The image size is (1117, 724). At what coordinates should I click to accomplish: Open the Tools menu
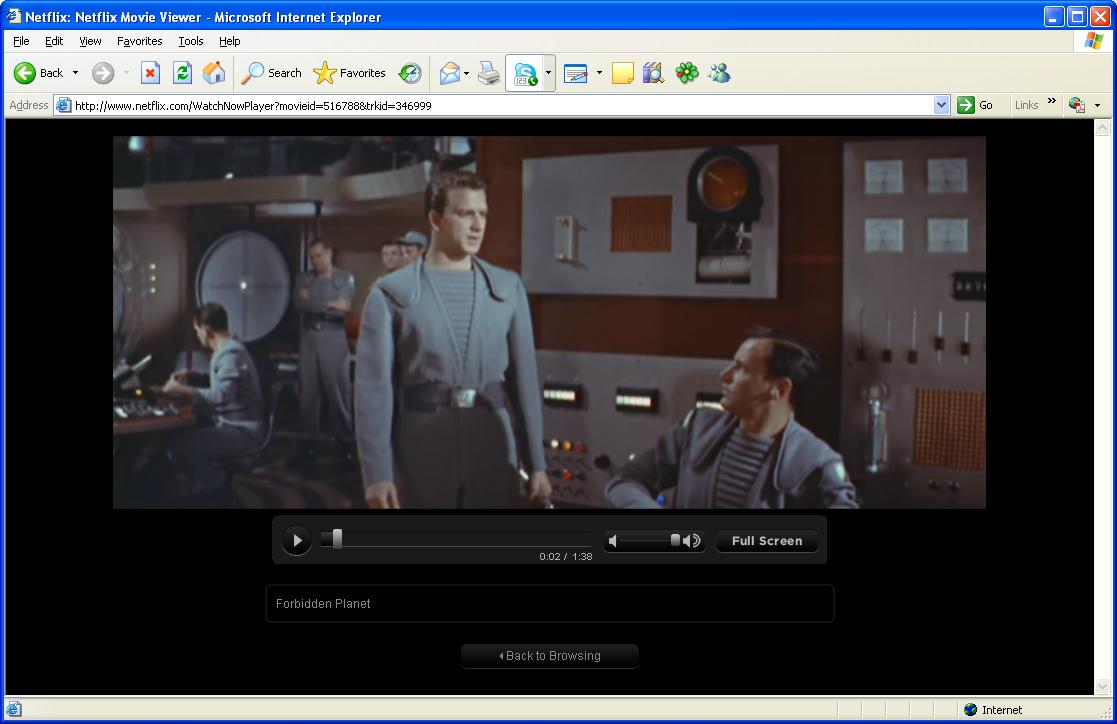[x=190, y=41]
